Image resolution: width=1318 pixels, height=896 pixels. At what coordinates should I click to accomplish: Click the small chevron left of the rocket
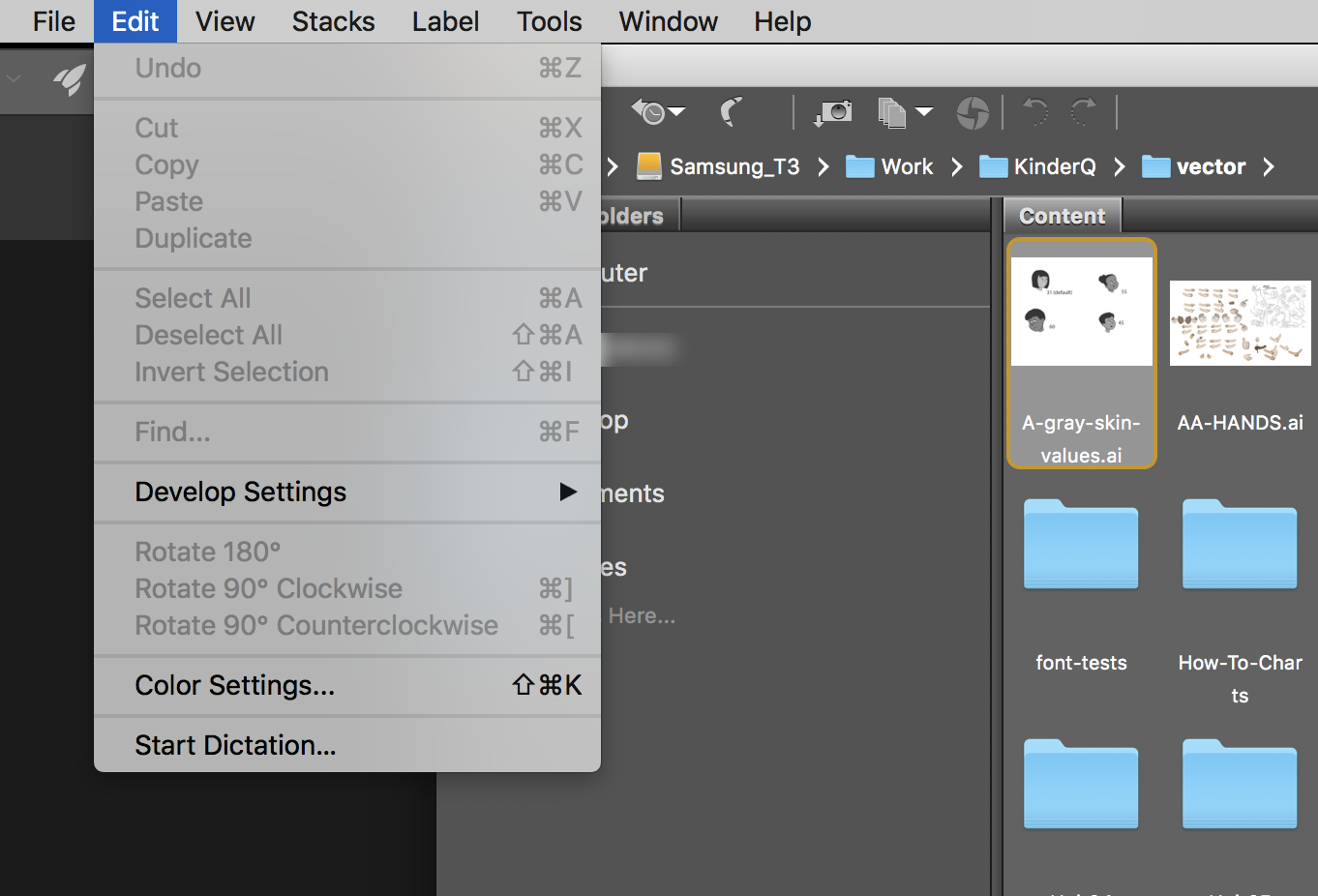[x=15, y=77]
